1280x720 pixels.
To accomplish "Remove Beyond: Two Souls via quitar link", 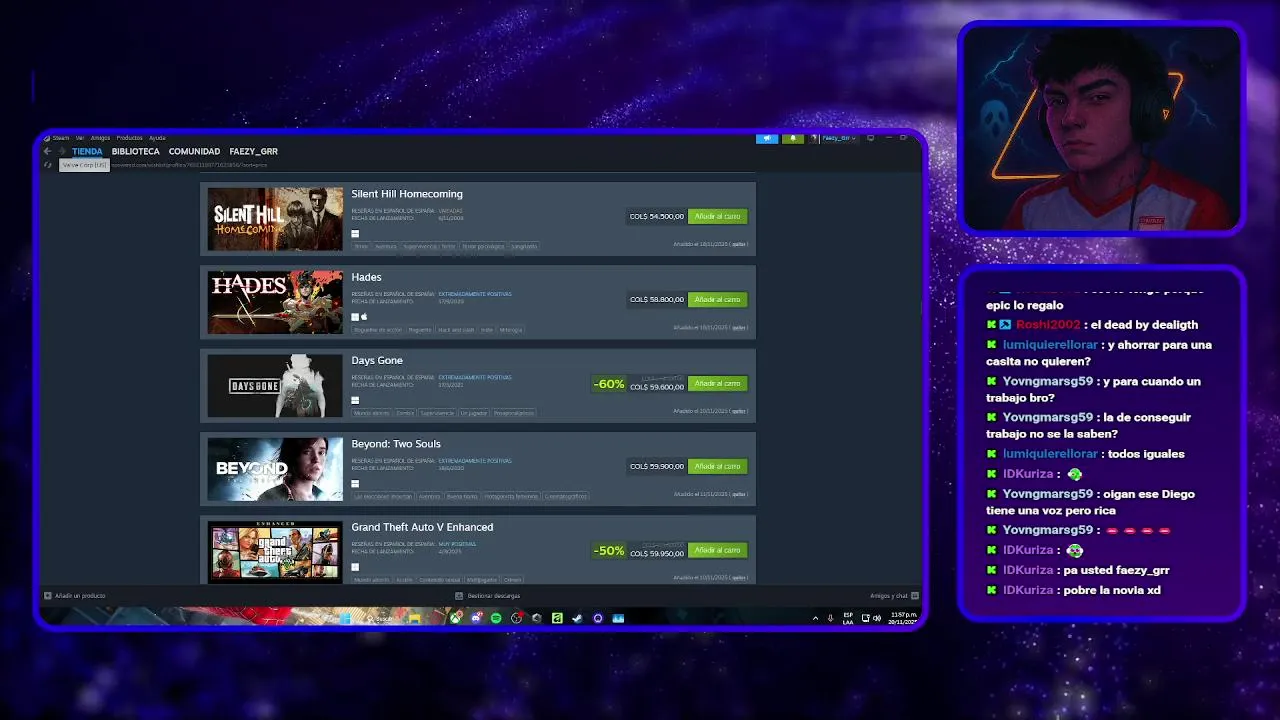I will coord(739,494).
